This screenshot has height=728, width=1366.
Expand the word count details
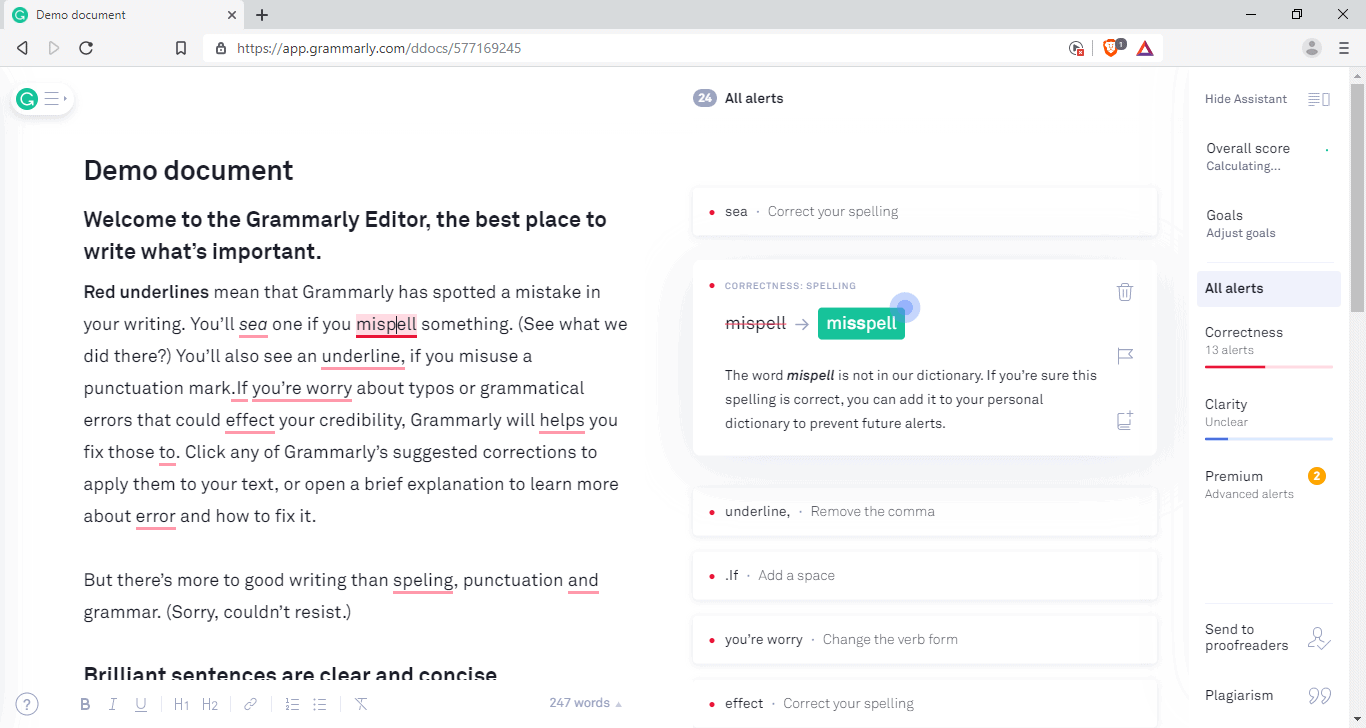[x=584, y=702]
